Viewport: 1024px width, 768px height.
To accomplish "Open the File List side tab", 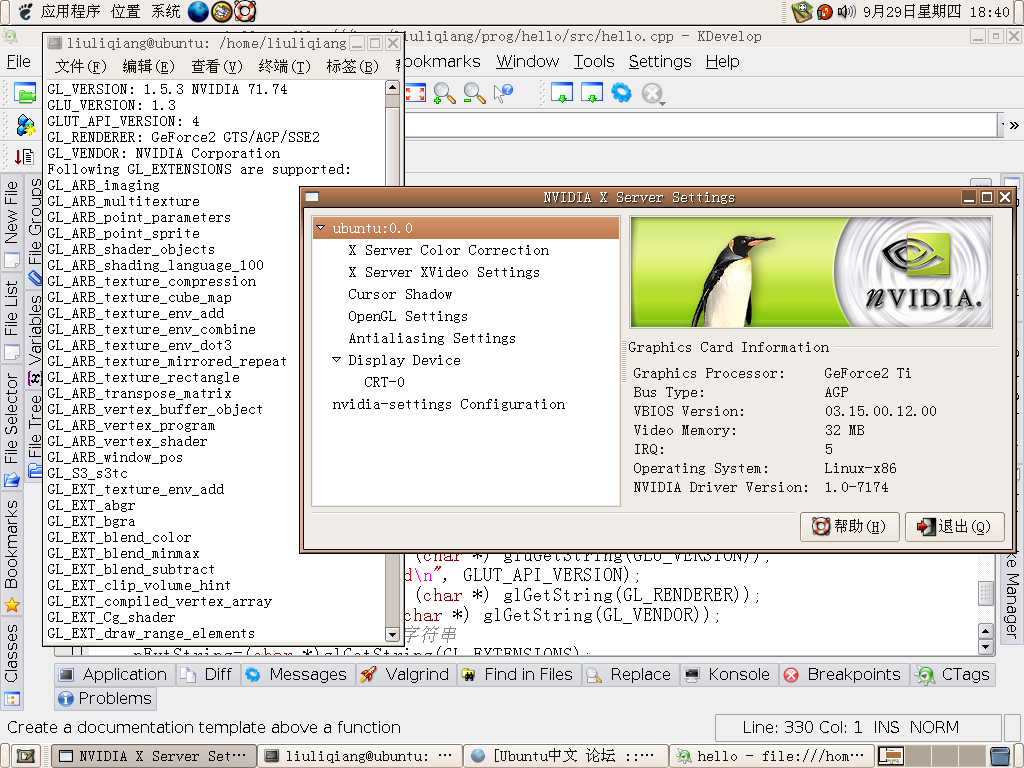I will tap(12, 320).
